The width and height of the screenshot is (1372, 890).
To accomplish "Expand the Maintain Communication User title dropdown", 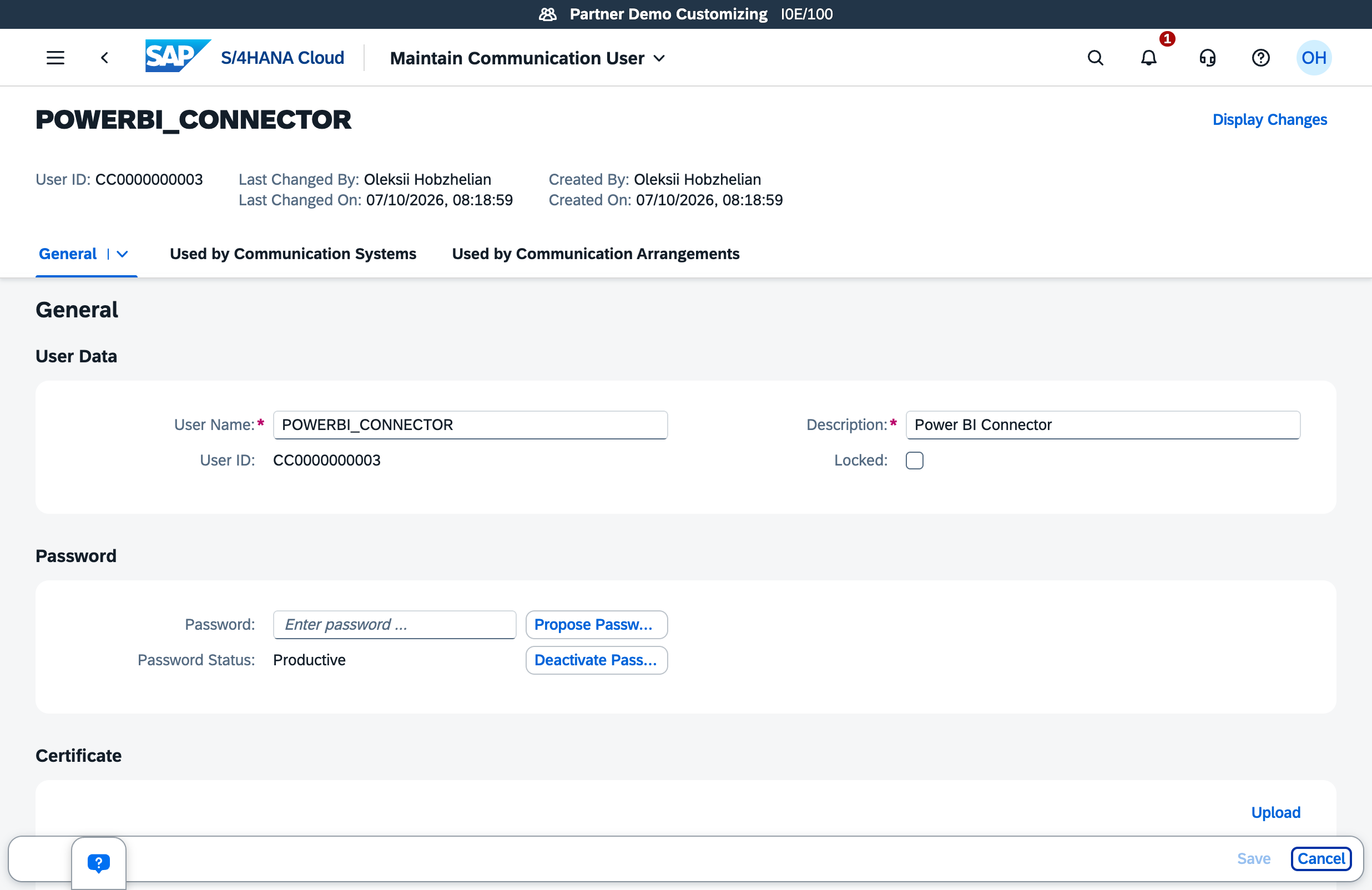I will (659, 58).
